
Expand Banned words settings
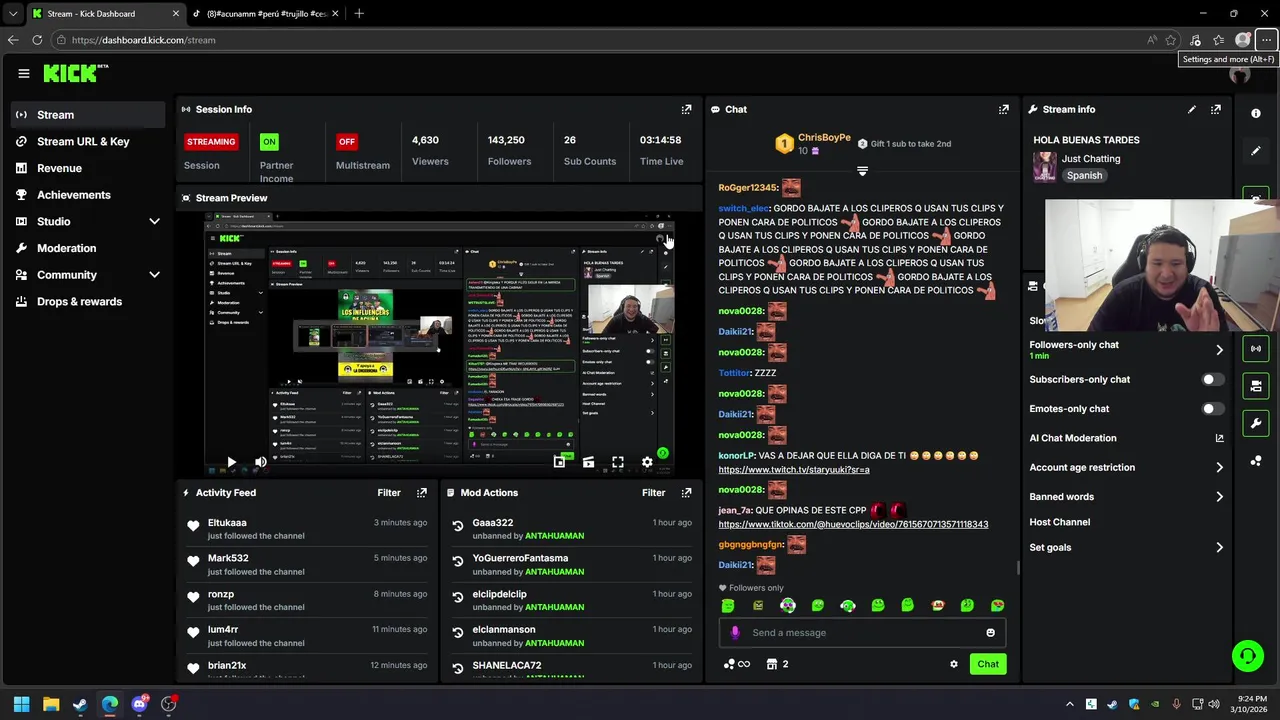[1219, 497]
